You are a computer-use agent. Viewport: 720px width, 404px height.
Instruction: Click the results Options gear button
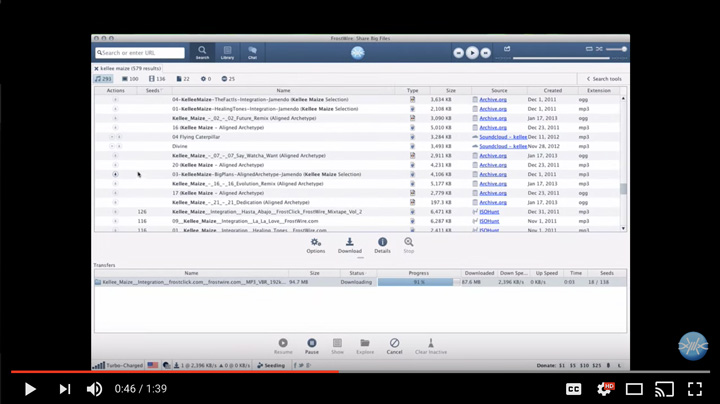(315, 245)
